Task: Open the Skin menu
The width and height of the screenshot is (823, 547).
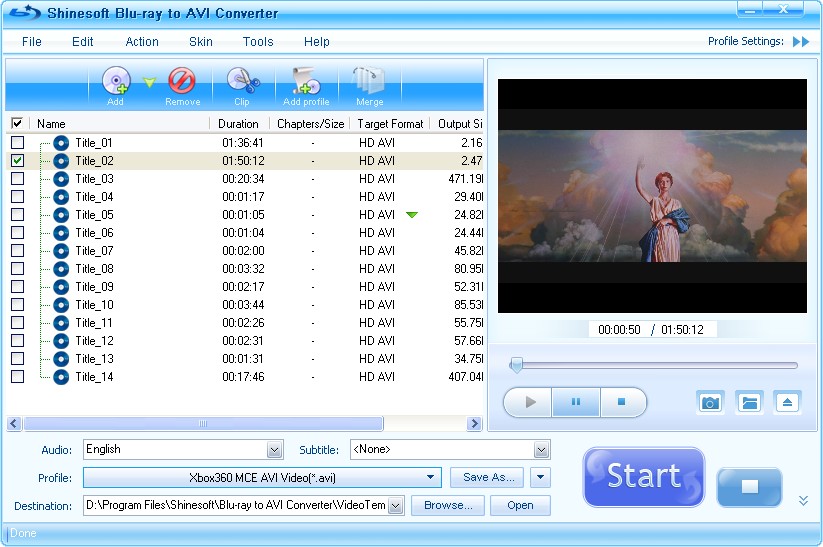Action: pyautogui.click(x=200, y=42)
